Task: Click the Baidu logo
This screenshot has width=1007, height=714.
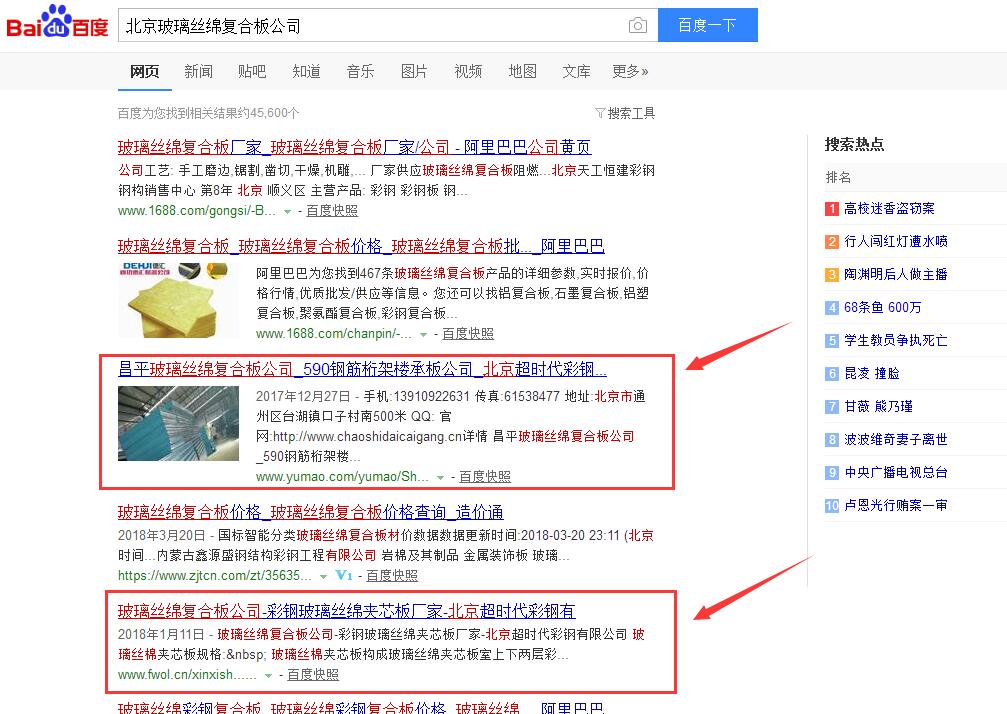Action: pyautogui.click(x=58, y=24)
